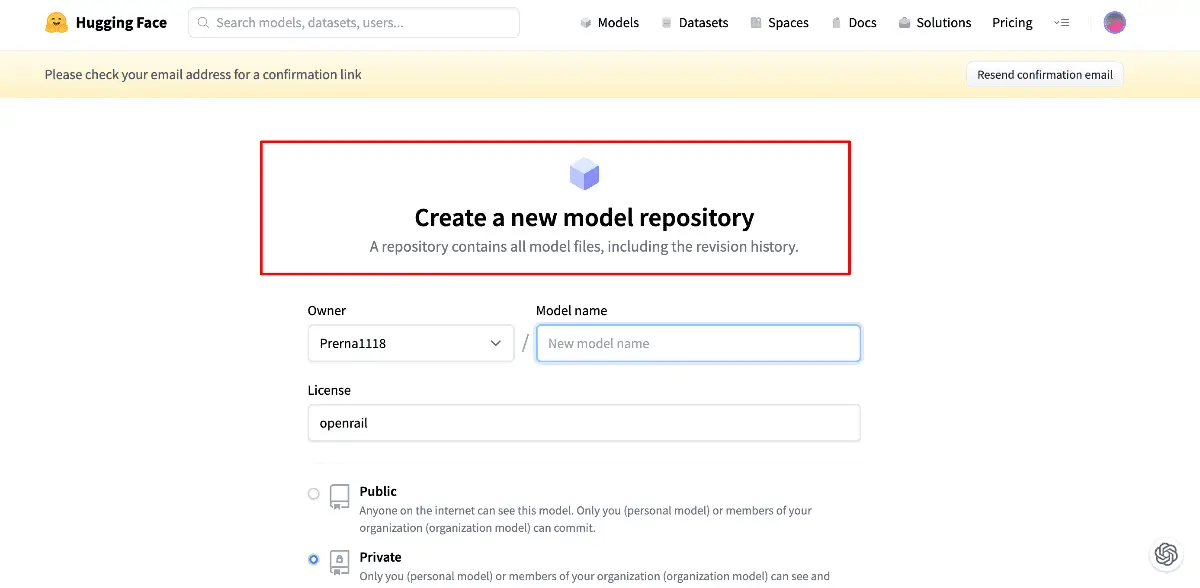Click the Datasets icon in navigation
1200x588 pixels.
(x=666, y=22)
